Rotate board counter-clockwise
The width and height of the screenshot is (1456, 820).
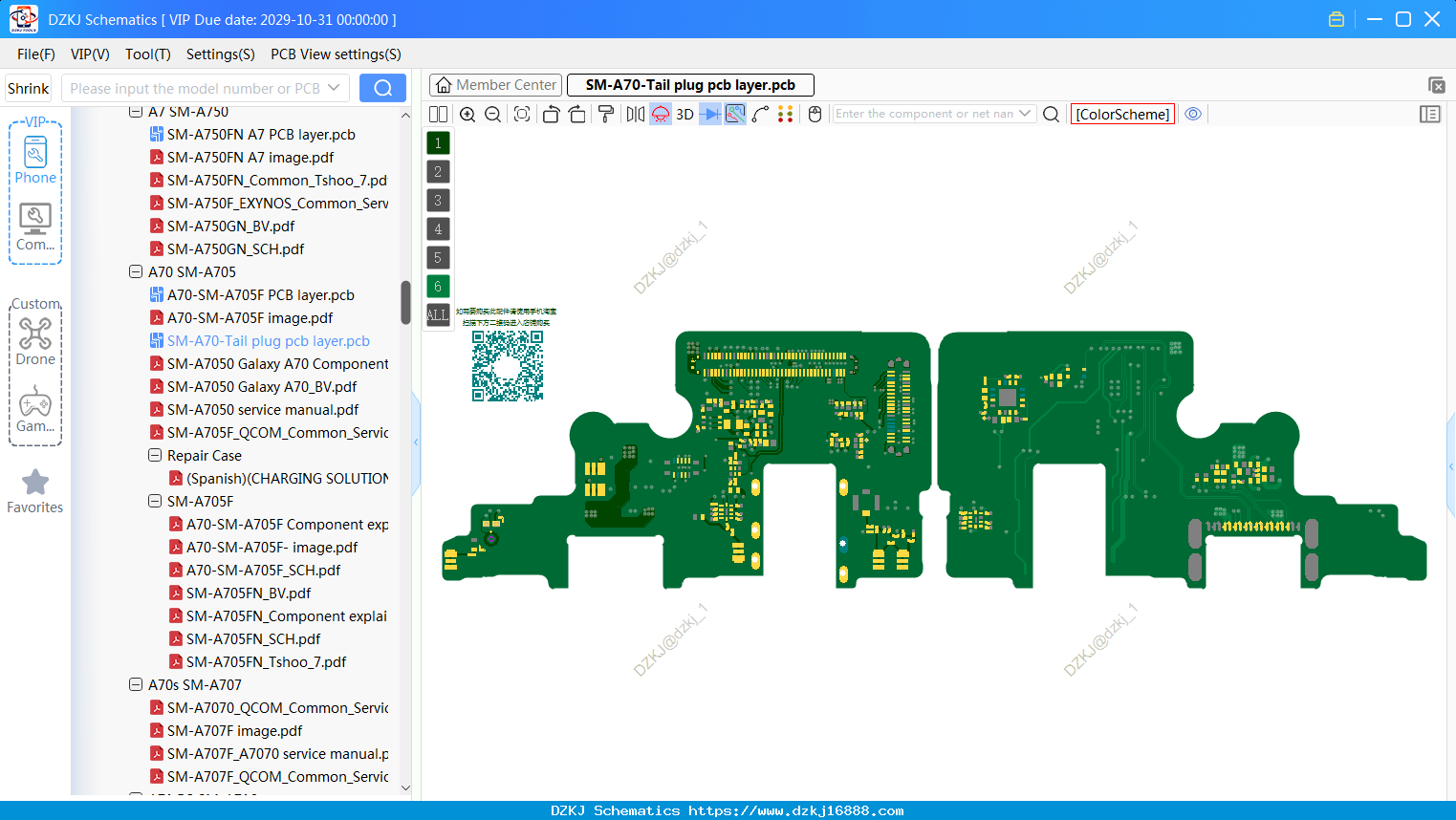551,115
